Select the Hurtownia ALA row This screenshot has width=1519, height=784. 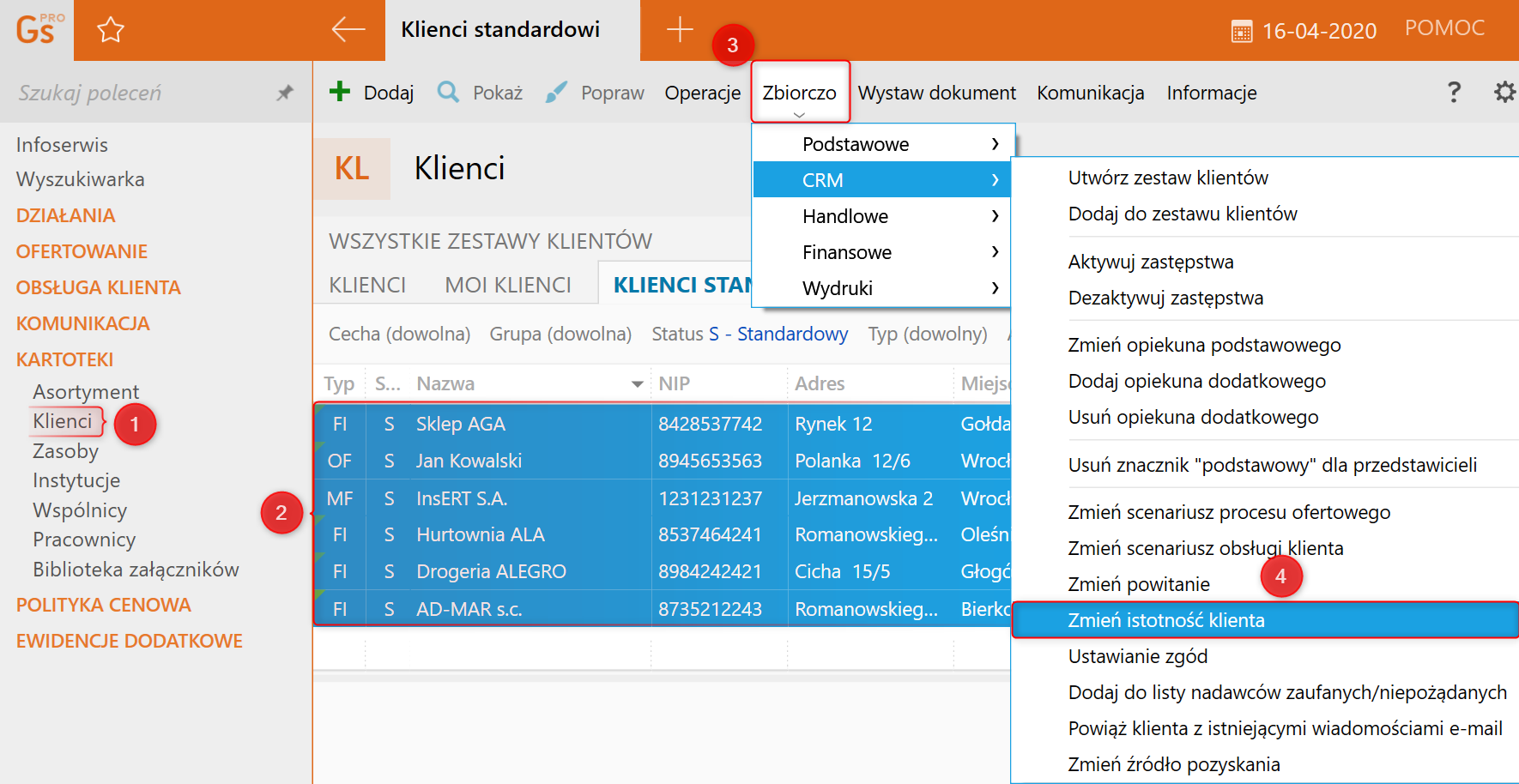coord(663,534)
